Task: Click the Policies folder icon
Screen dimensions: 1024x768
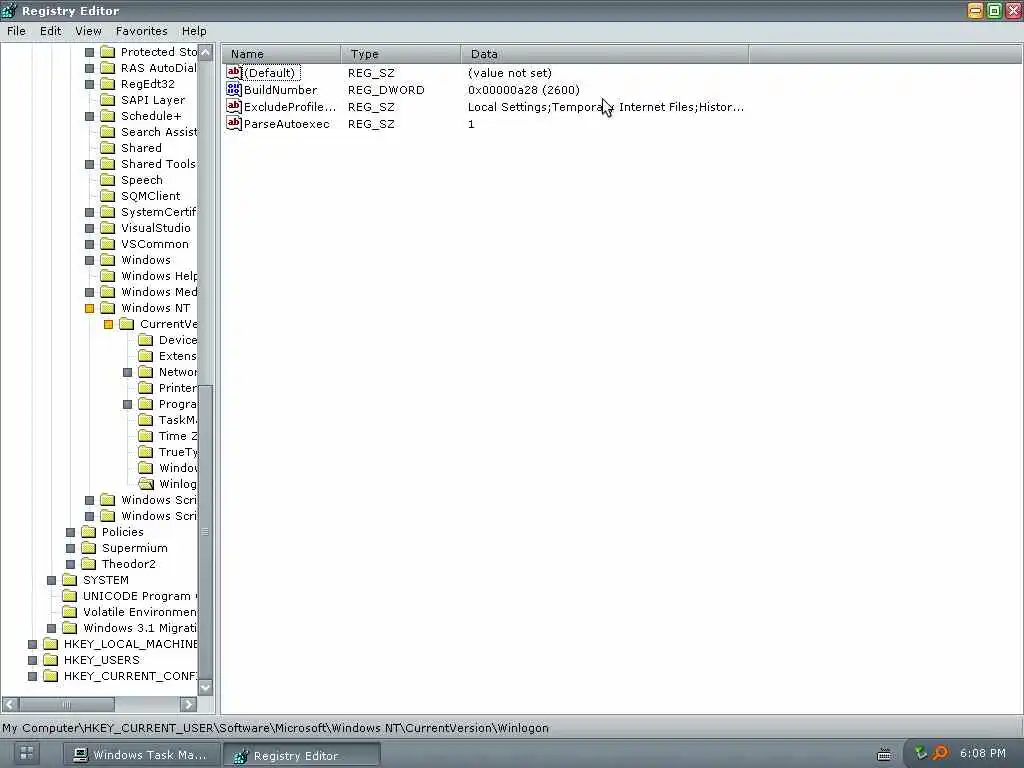Action: click(89, 532)
